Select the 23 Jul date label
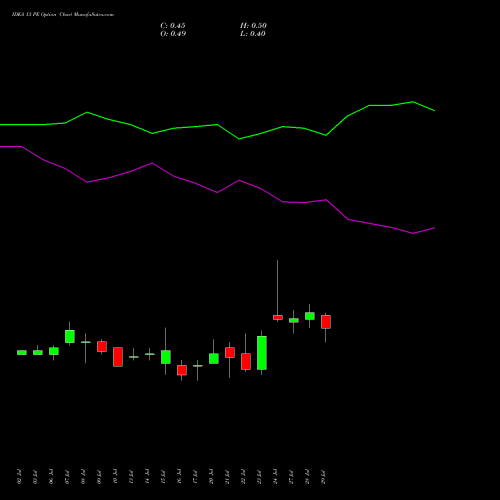Image resolution: width=500 pixels, height=500 pixels. point(259,477)
